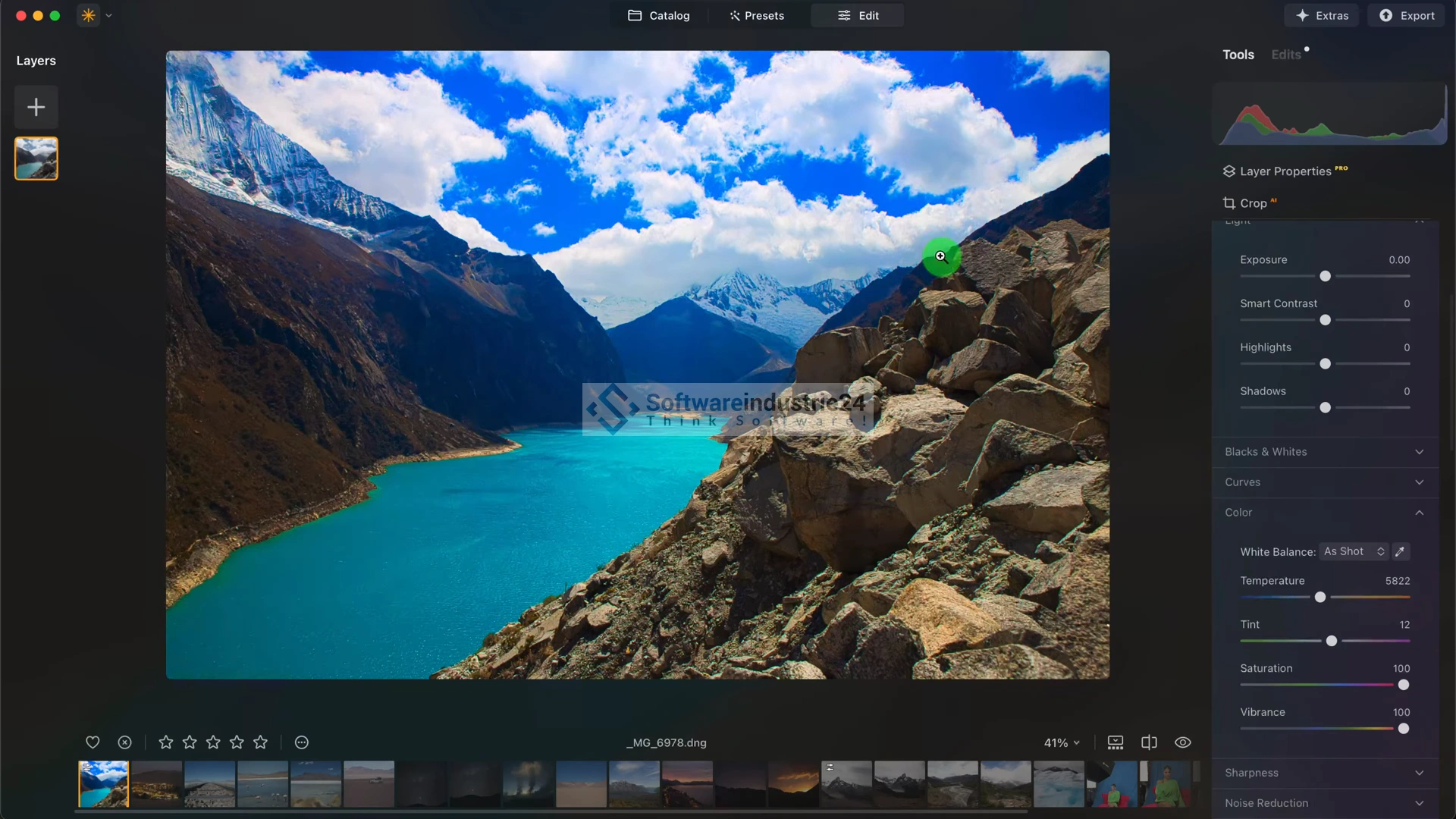Open the White Balance As Shot dropdown
Screen dimensions: 1456x819
point(1354,551)
